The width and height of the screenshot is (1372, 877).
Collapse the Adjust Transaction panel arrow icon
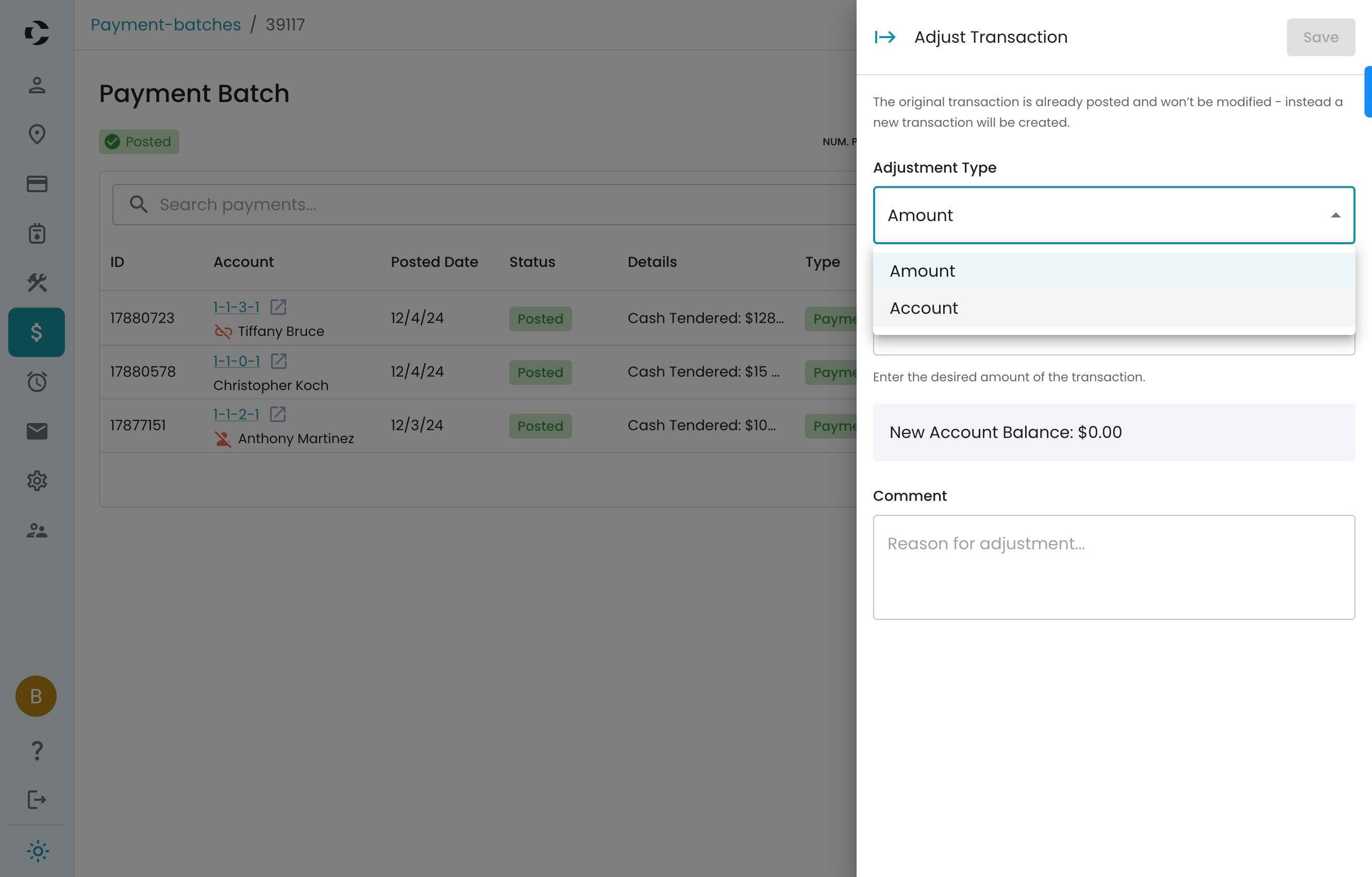click(885, 37)
